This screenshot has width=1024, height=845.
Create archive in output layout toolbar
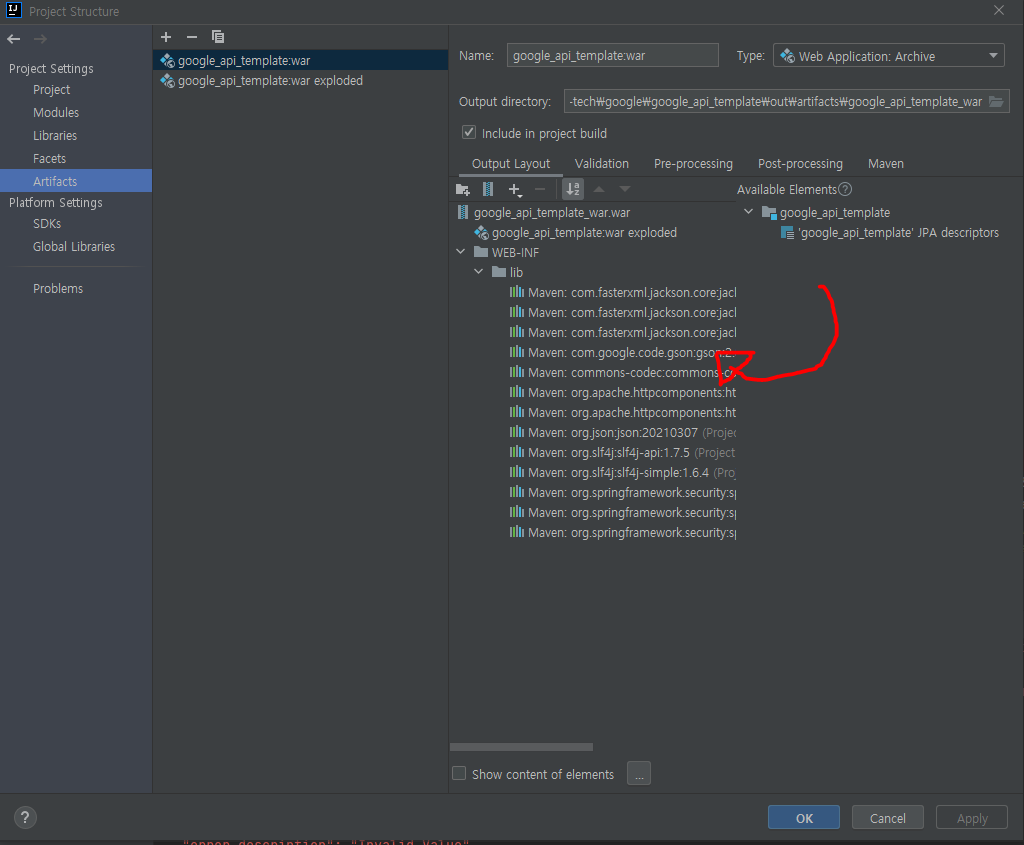pyautogui.click(x=488, y=189)
